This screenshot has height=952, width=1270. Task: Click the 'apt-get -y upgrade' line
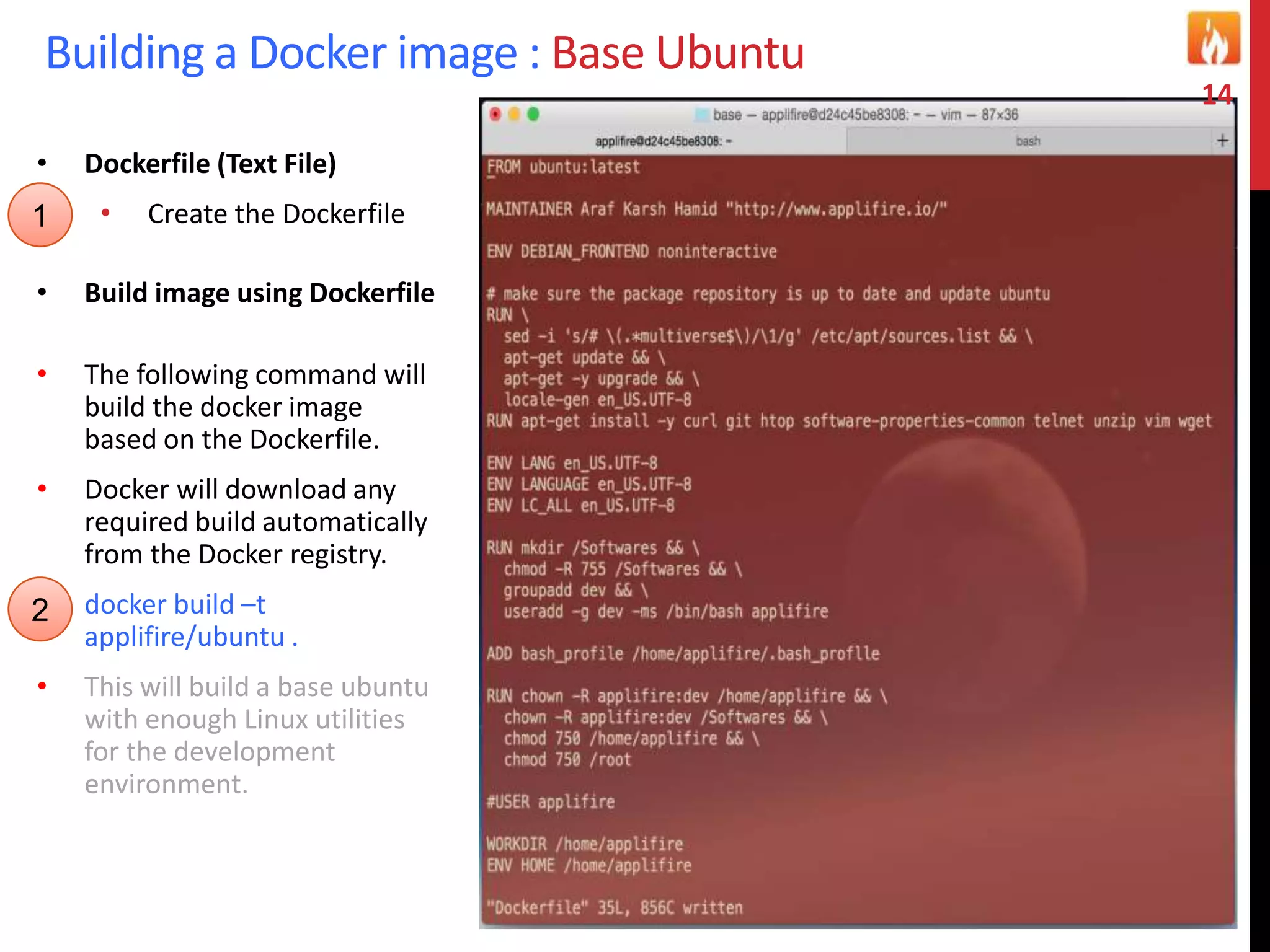click(601, 379)
